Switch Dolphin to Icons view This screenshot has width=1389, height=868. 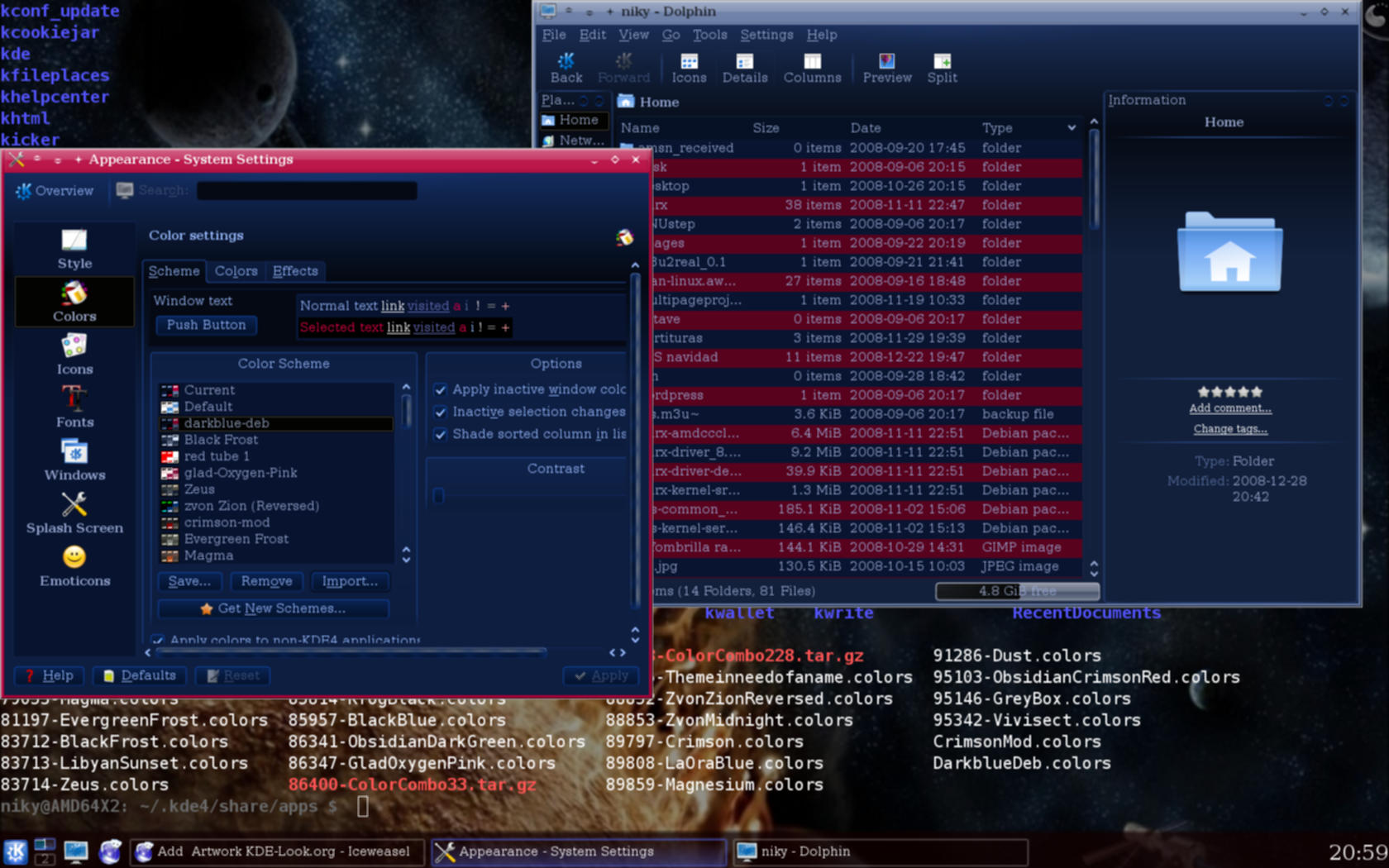(x=689, y=68)
